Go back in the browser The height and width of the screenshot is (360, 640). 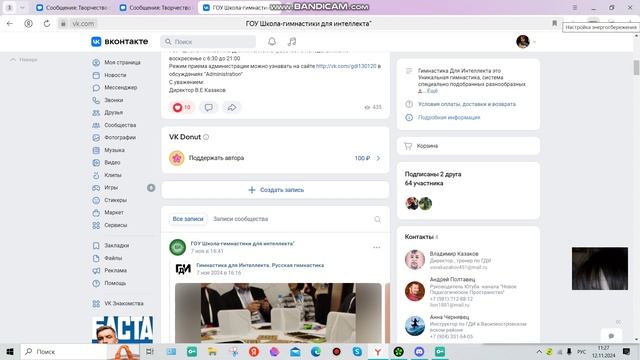(10, 24)
